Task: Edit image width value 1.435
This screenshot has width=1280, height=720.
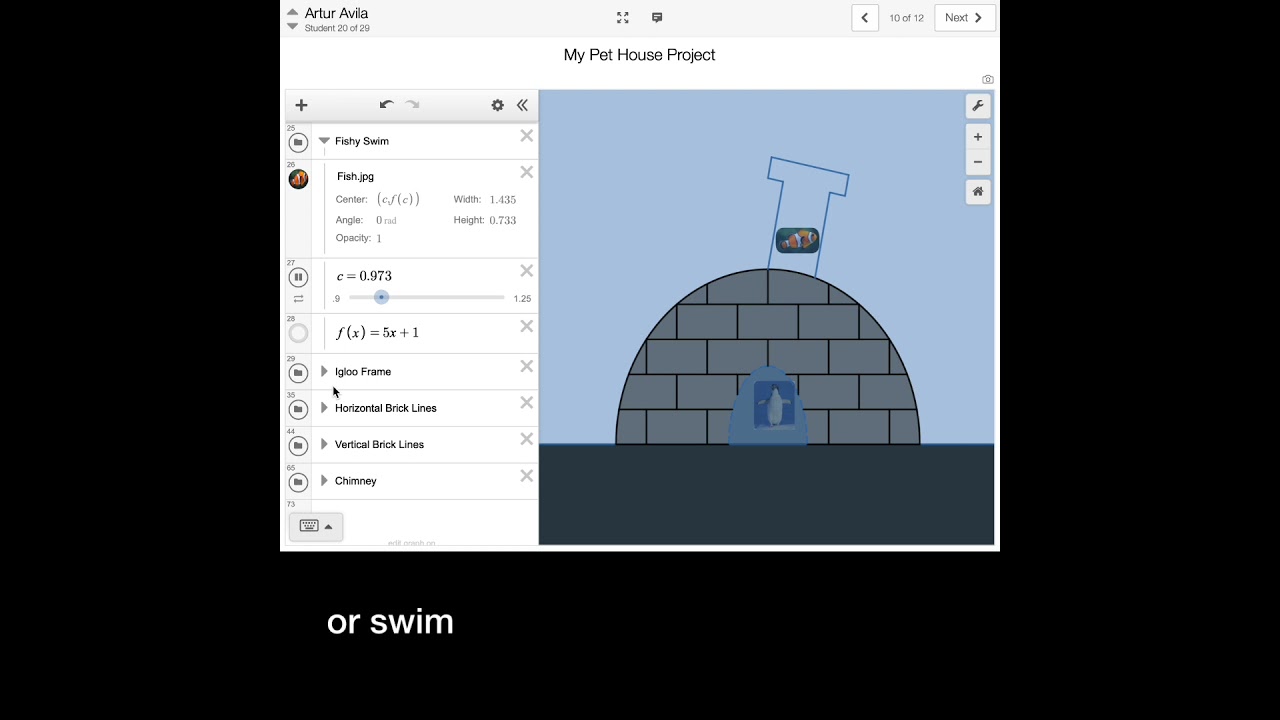Action: [503, 200]
